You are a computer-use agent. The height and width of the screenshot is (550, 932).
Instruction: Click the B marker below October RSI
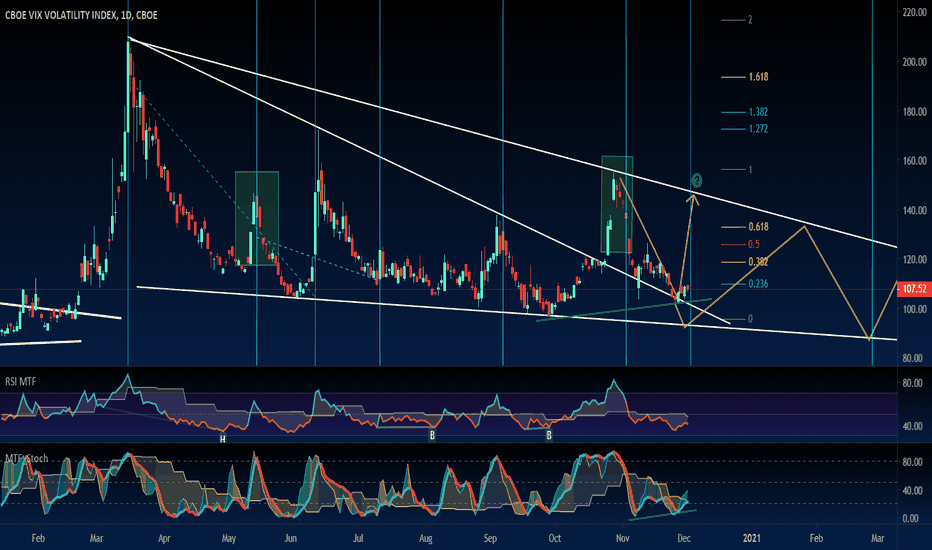549,435
